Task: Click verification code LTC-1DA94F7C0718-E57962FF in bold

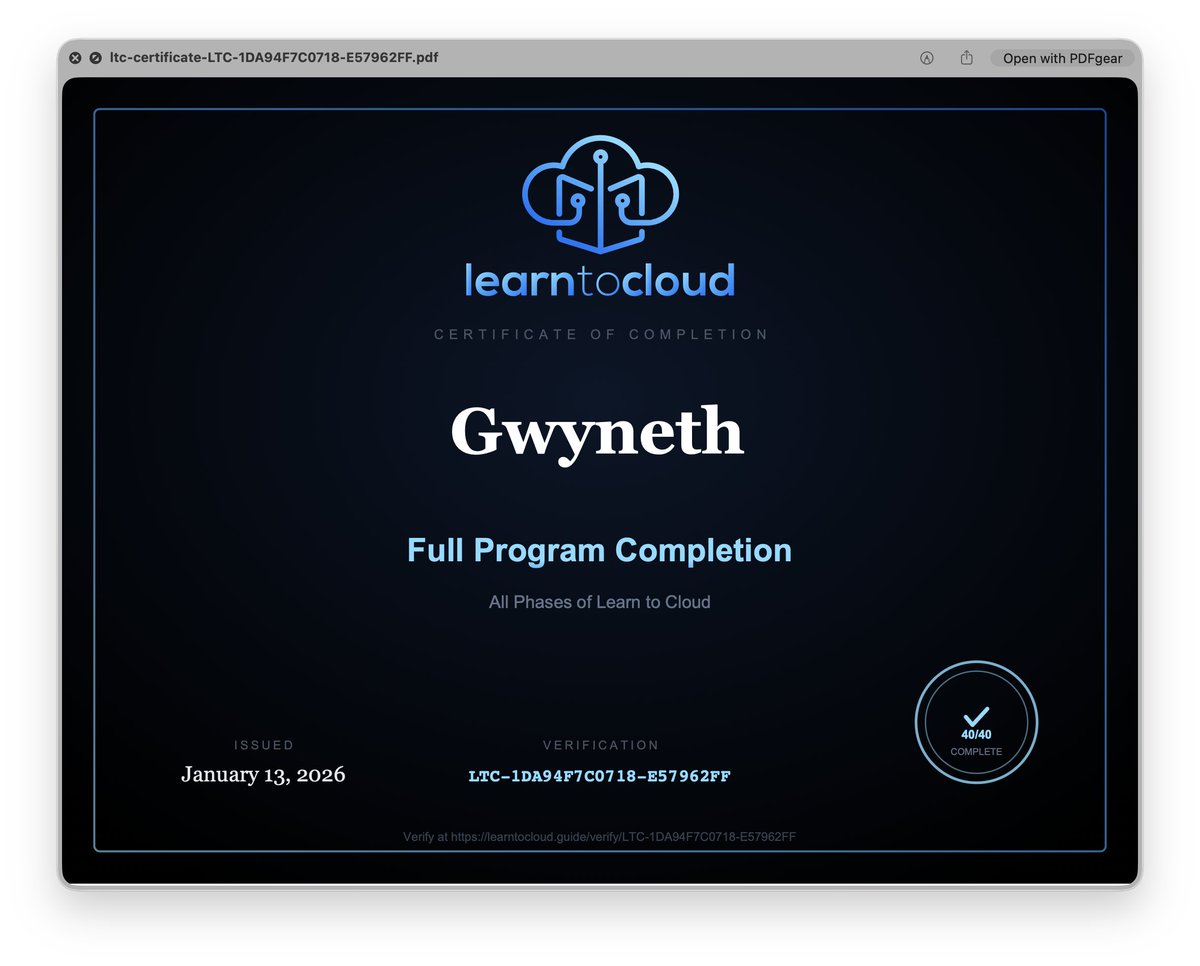Action: 600,776
